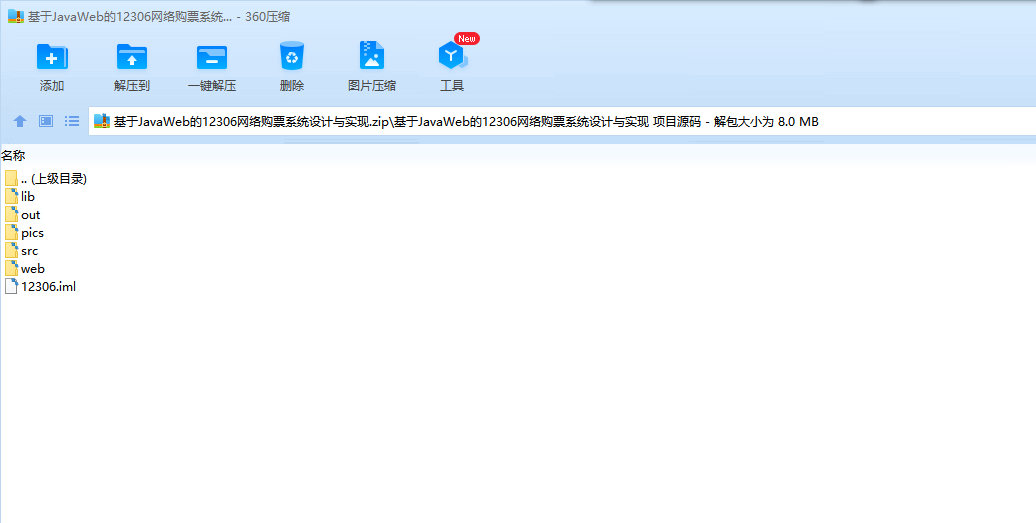1036x523 pixels.
Task: Click the file icon beside 12306.iml
Action: tap(11, 287)
